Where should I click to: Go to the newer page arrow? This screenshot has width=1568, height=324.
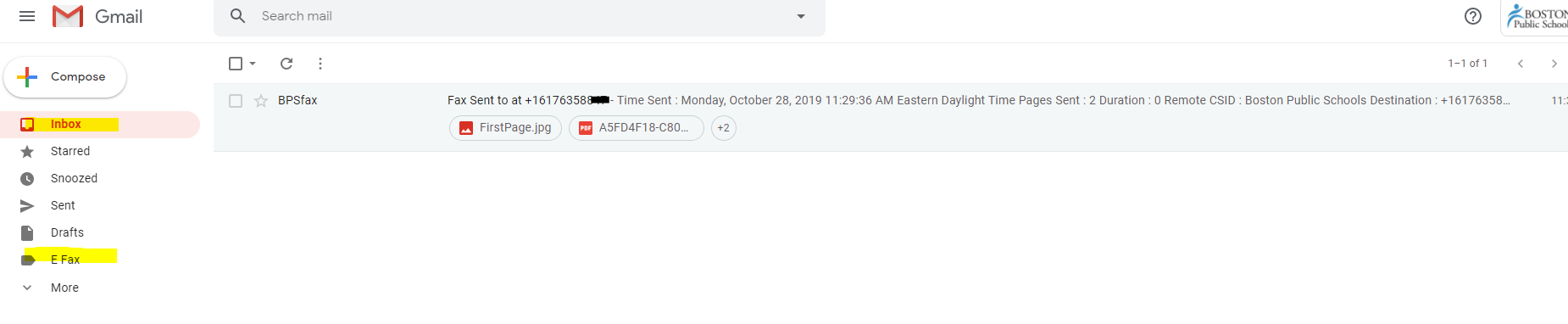click(1521, 64)
